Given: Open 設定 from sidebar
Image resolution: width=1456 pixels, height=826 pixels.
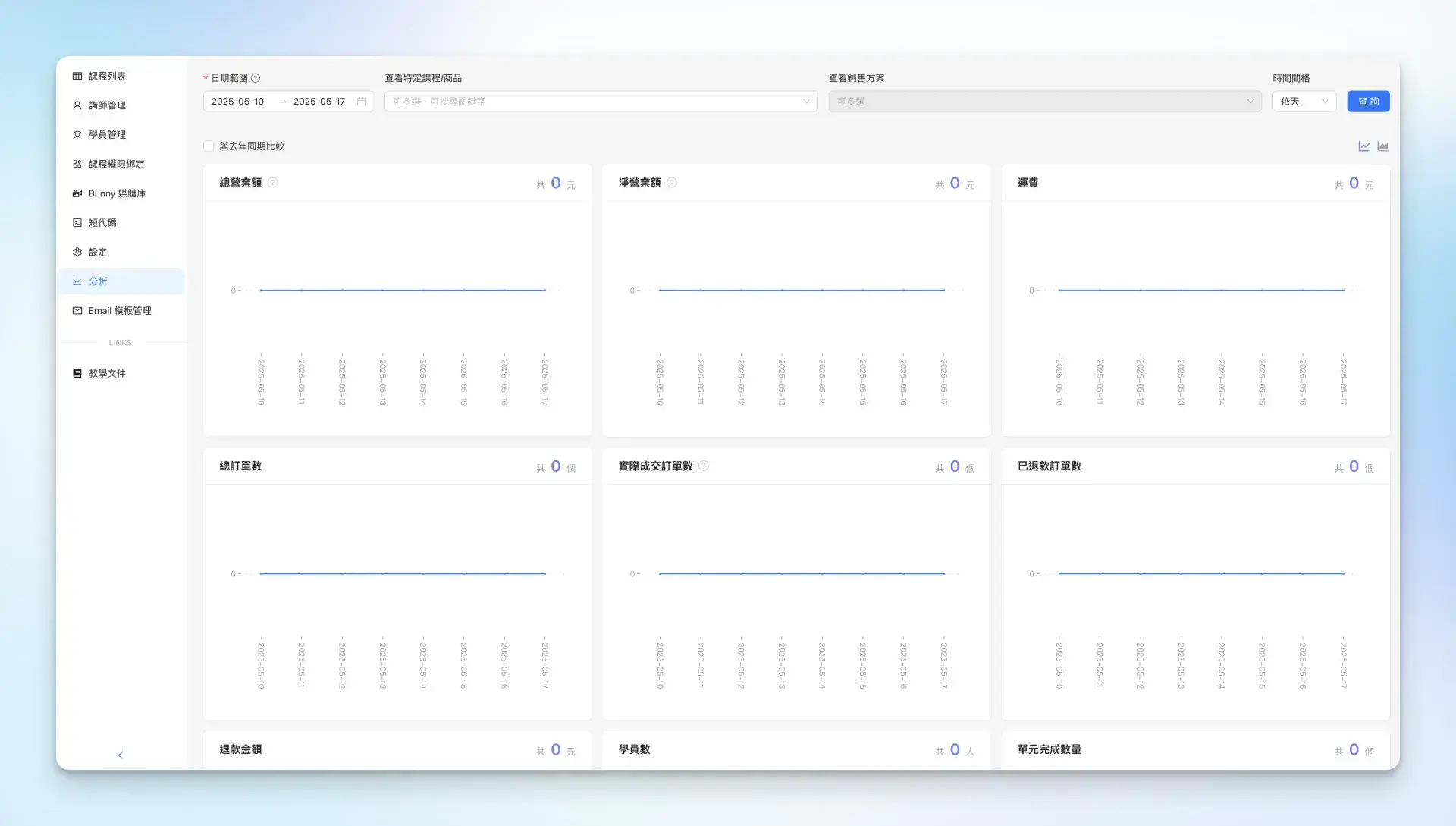Looking at the screenshot, I should [98, 252].
